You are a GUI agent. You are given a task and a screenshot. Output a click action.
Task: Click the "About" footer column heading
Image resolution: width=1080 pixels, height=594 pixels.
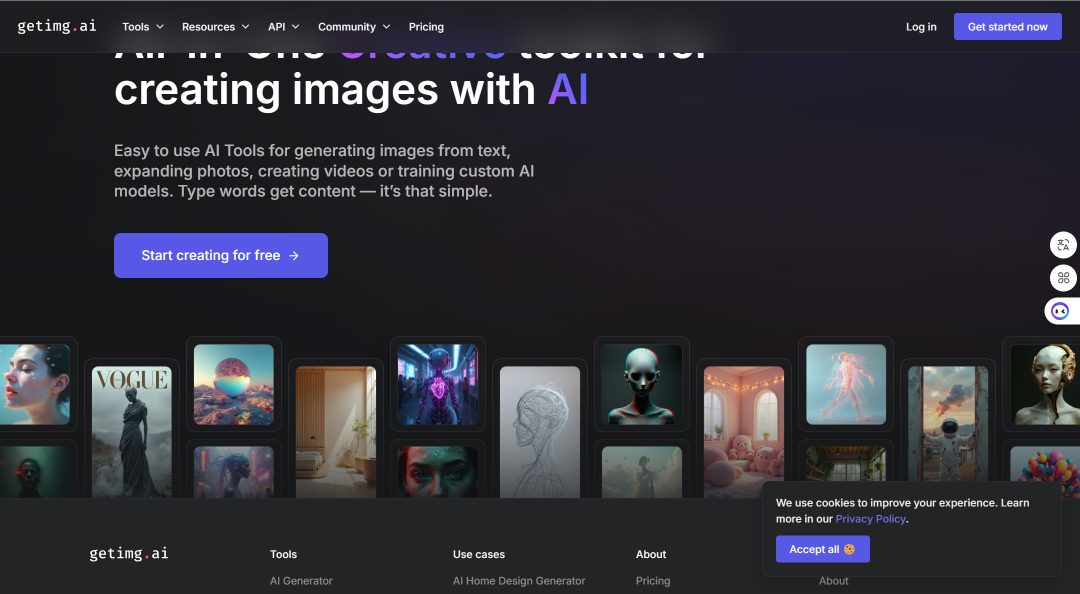pyautogui.click(x=651, y=554)
